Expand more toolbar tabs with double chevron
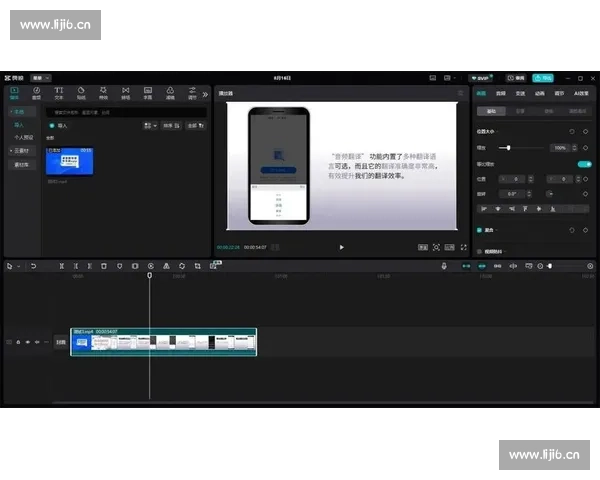600x480 pixels. (x=205, y=94)
